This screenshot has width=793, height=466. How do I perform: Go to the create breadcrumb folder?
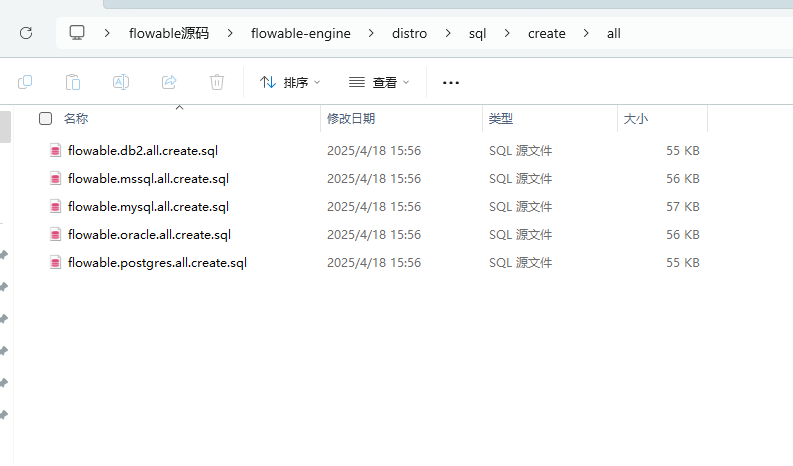click(x=546, y=33)
